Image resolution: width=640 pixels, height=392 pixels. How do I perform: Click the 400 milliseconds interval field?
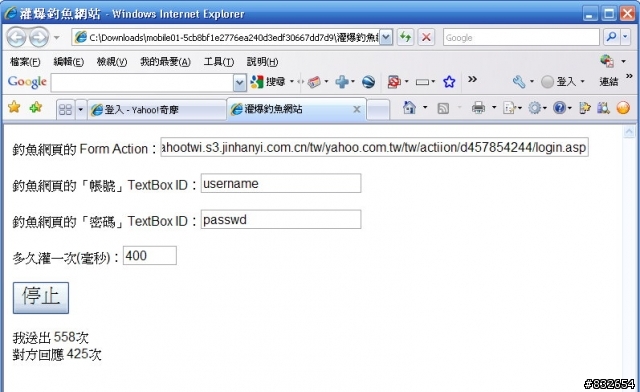coord(150,256)
